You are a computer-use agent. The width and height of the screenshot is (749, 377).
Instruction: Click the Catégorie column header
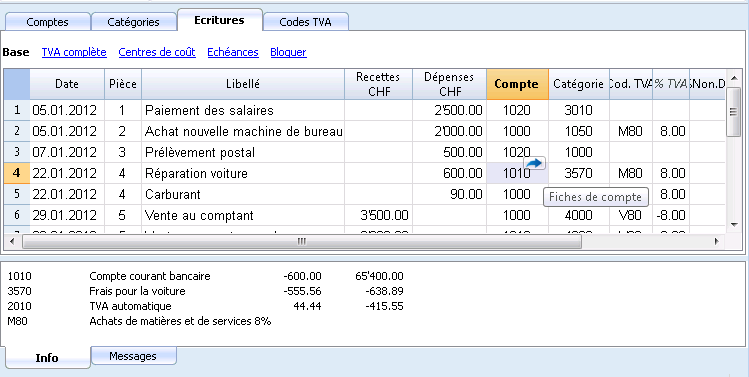coord(578,84)
